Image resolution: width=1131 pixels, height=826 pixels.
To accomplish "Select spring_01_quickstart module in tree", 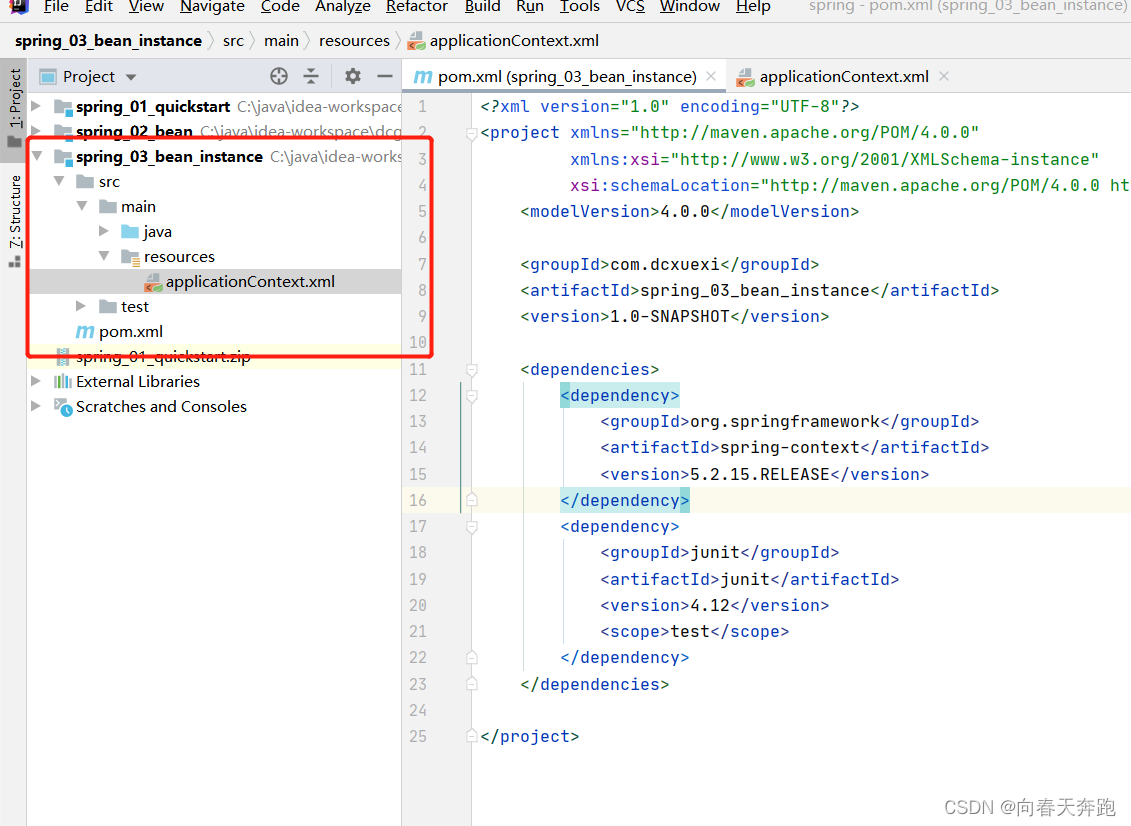I will (153, 107).
